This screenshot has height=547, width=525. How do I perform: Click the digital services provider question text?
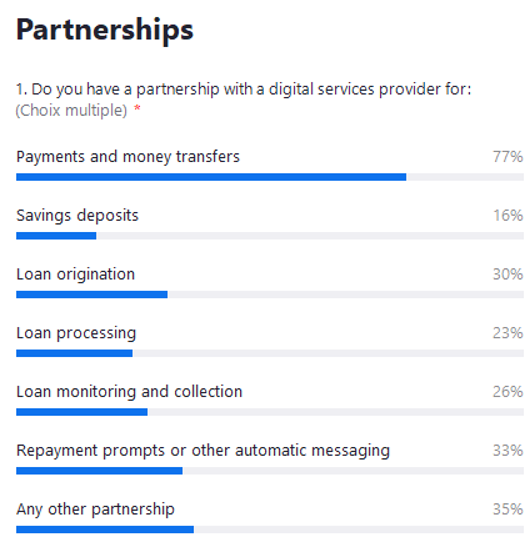click(243, 89)
